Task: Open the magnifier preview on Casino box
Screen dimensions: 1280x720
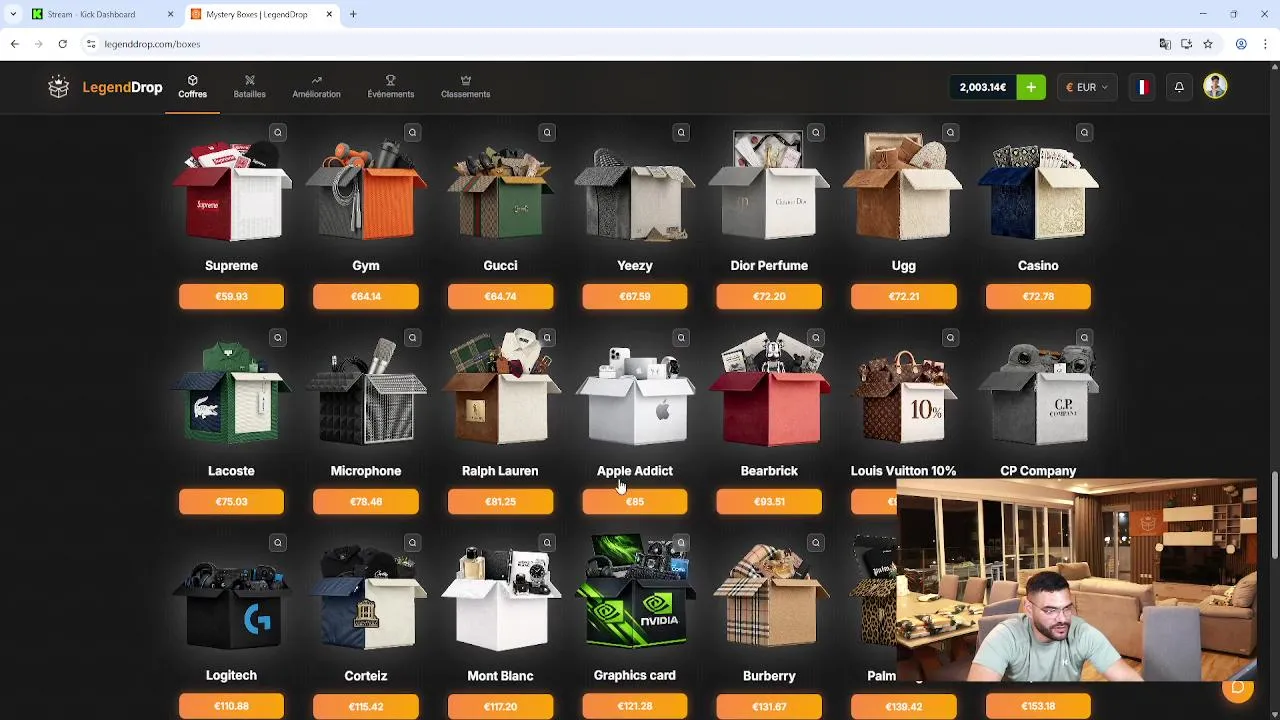Action: (1084, 132)
